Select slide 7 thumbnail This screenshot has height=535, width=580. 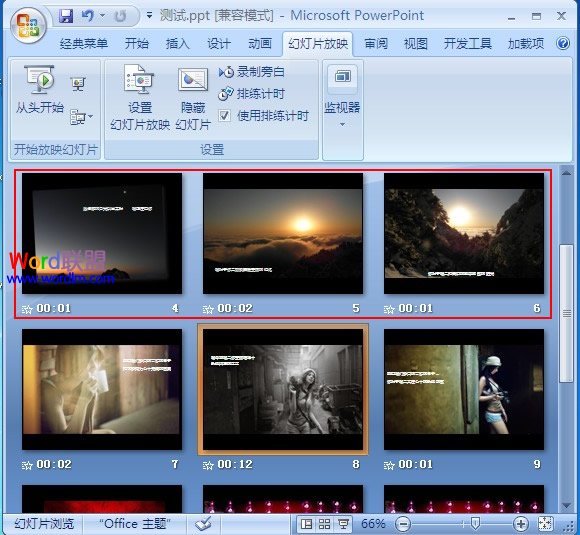(102, 390)
